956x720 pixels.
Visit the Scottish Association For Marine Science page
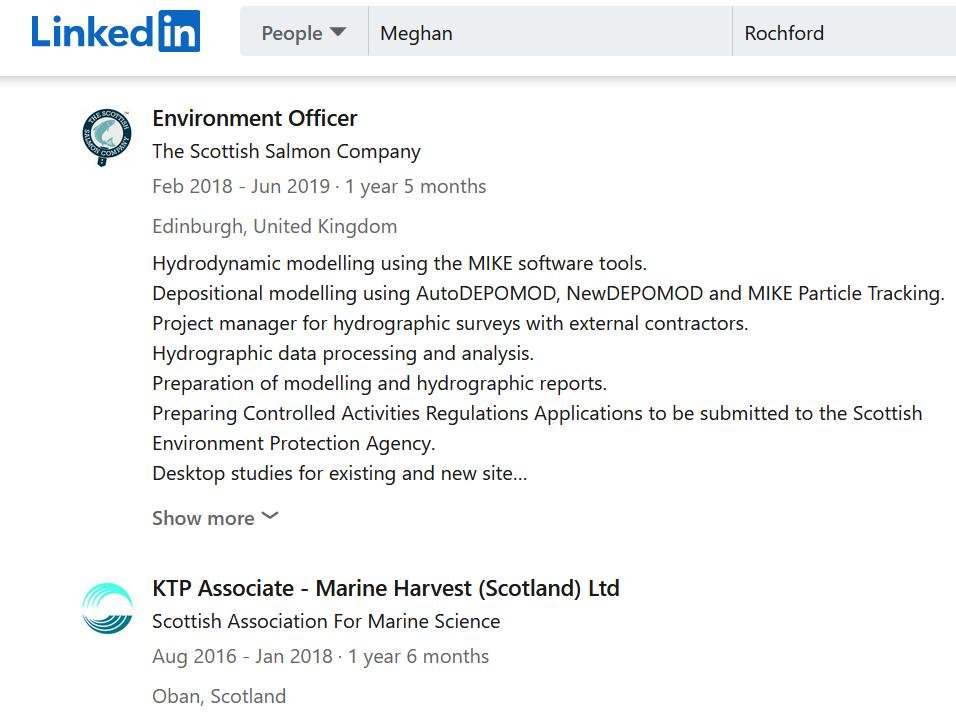[x=326, y=621]
